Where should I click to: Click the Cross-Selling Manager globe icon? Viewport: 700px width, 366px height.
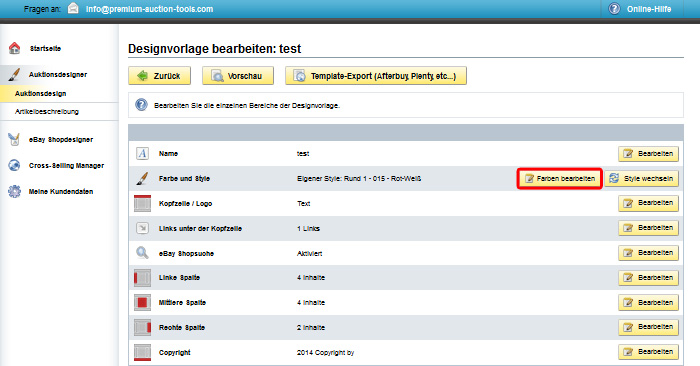point(14,165)
